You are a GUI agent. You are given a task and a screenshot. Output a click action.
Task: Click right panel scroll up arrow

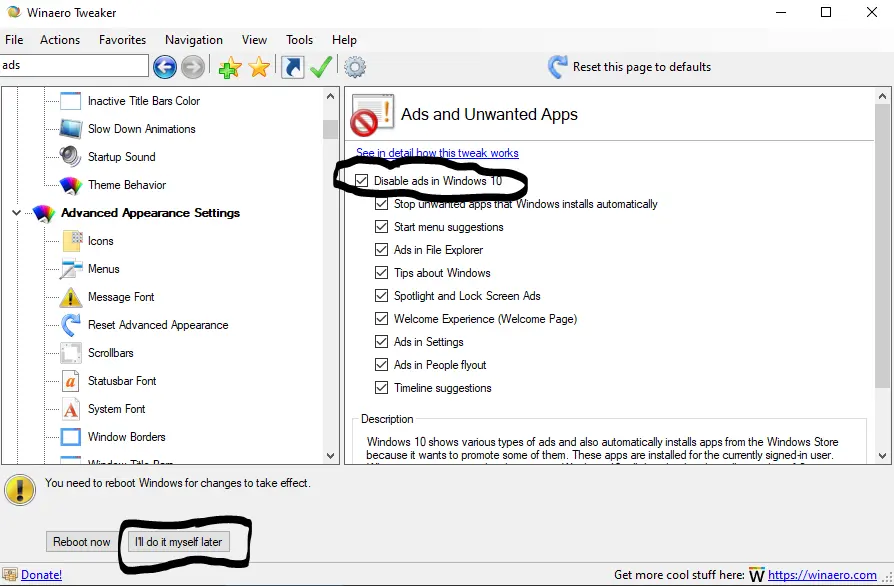click(883, 96)
